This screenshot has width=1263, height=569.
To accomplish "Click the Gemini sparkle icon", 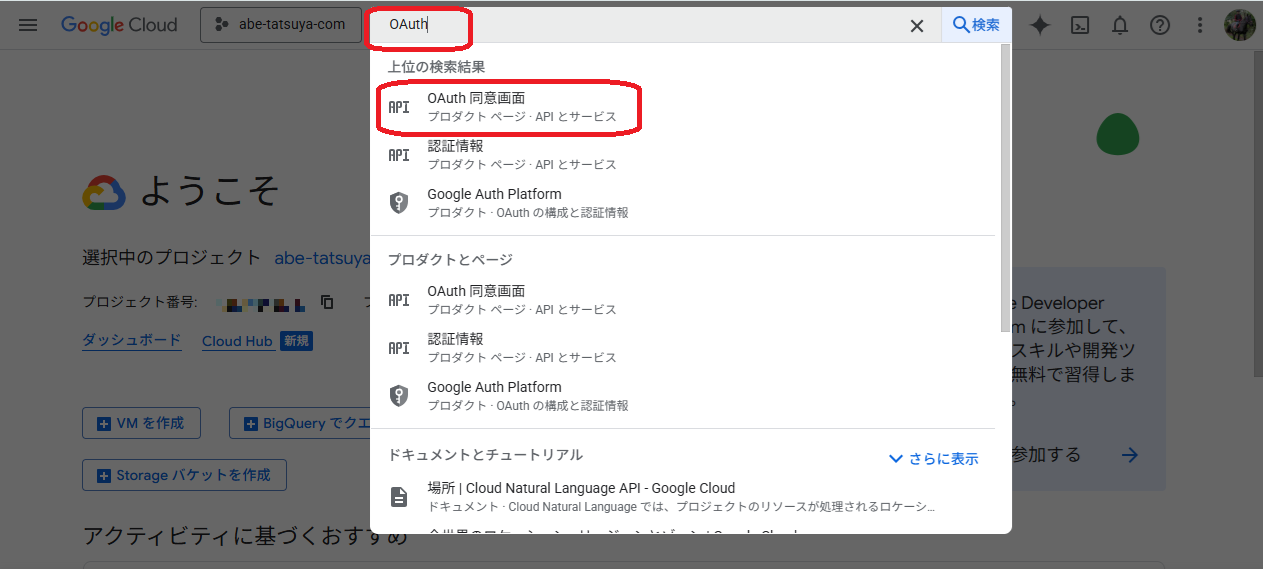I will point(1040,25).
